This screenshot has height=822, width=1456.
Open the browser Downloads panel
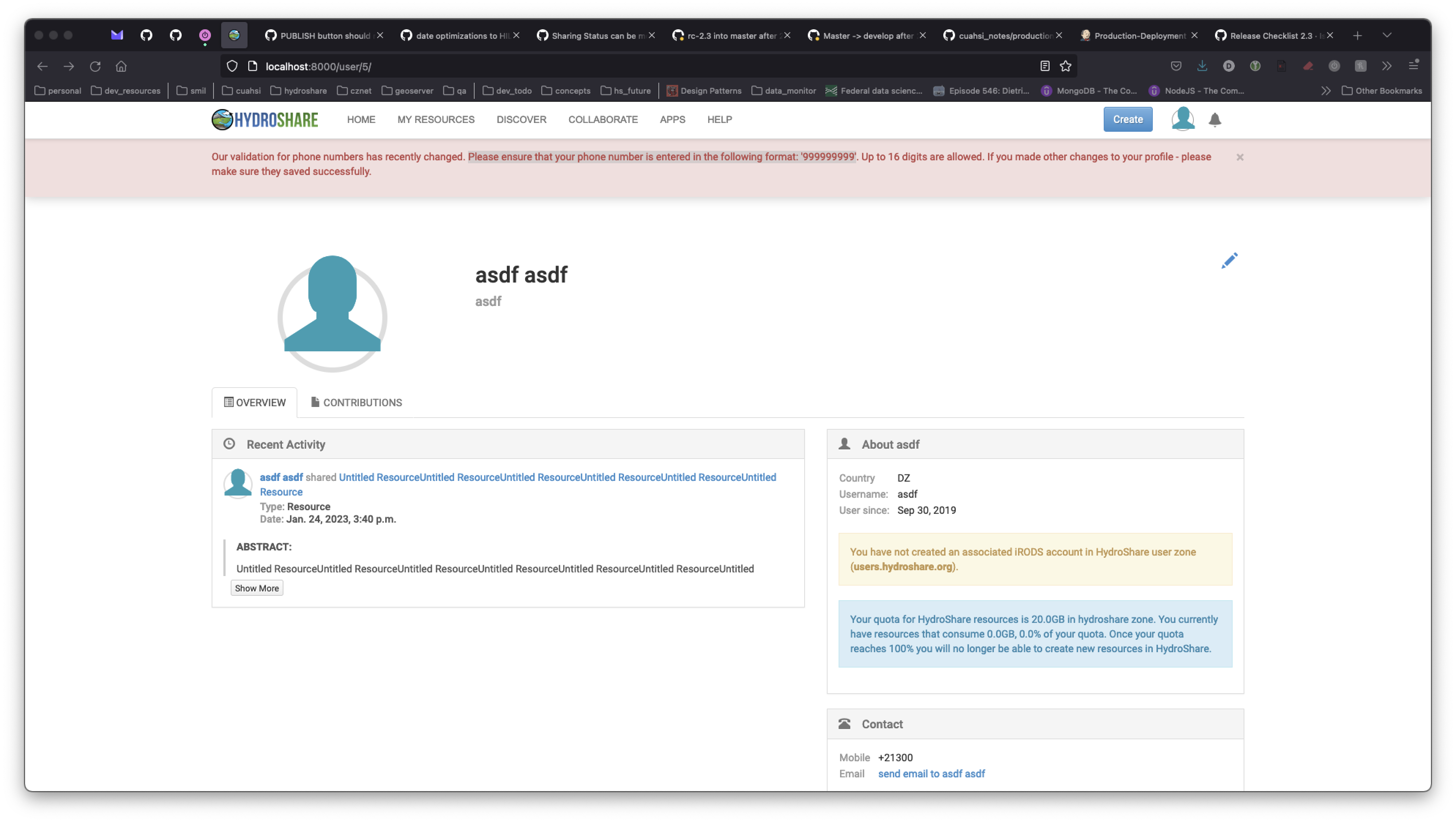tap(1201, 66)
